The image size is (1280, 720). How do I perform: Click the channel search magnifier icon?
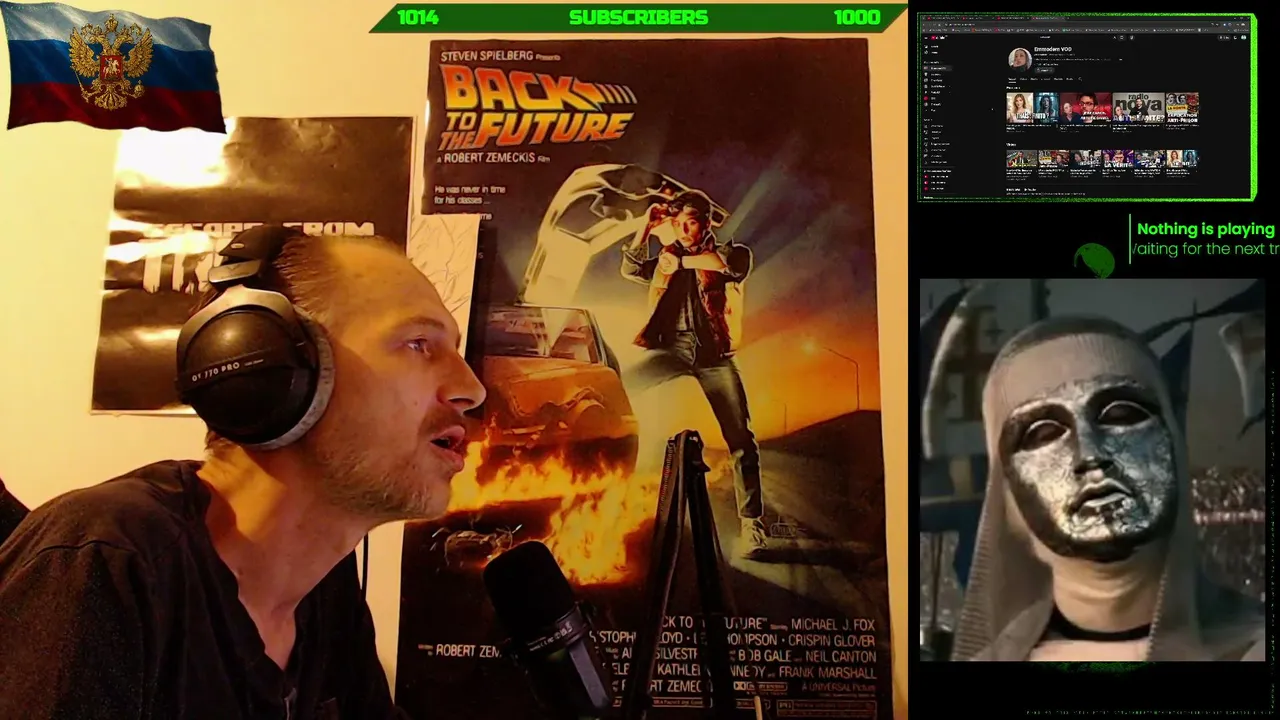pyautogui.click(x=1079, y=79)
